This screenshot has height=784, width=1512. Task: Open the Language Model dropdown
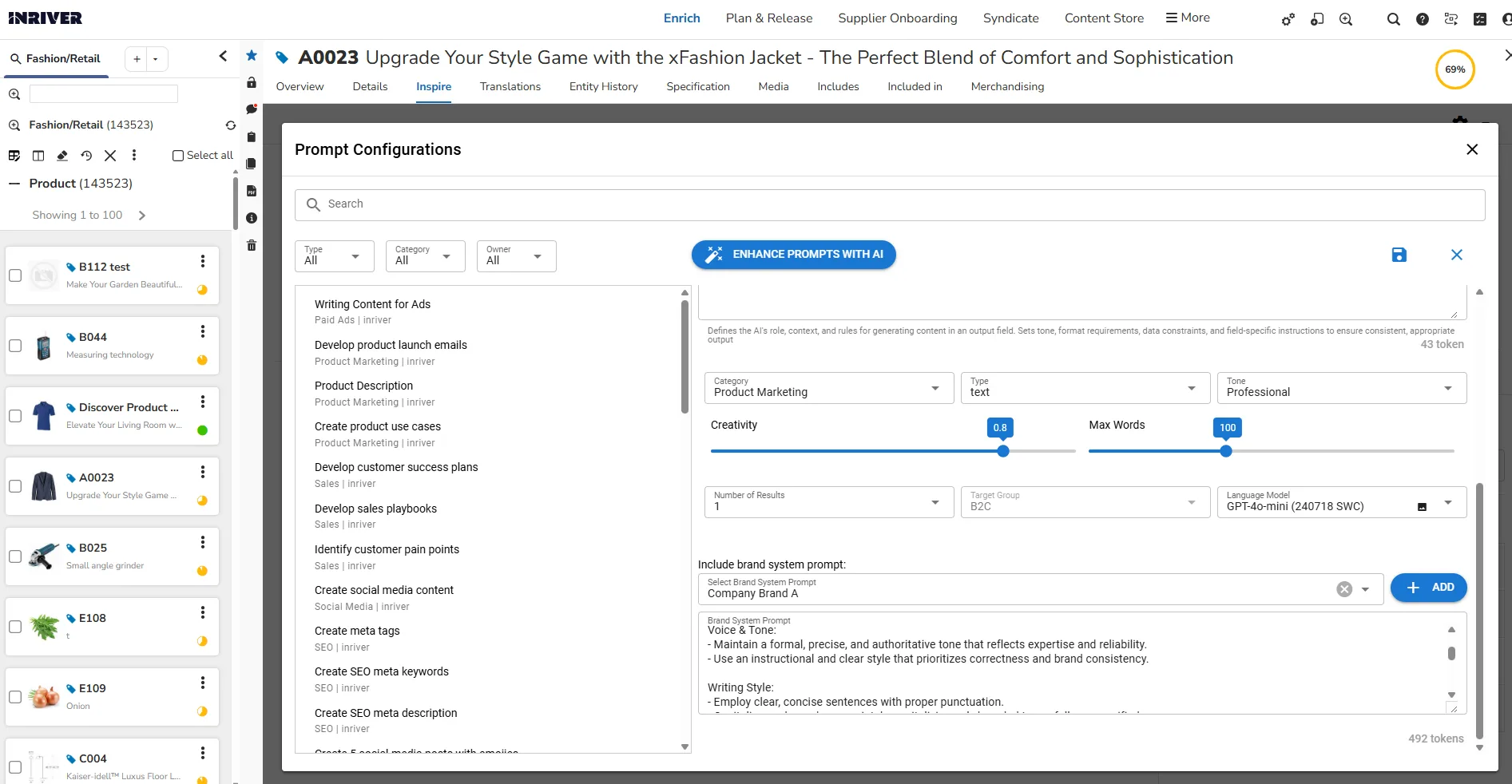coord(1449,504)
